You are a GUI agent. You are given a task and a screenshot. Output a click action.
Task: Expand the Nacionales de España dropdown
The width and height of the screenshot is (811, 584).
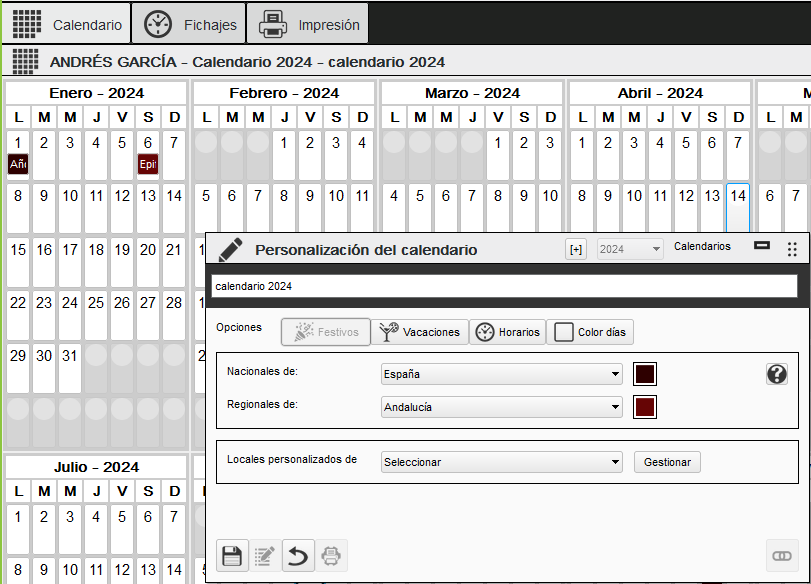502,375
